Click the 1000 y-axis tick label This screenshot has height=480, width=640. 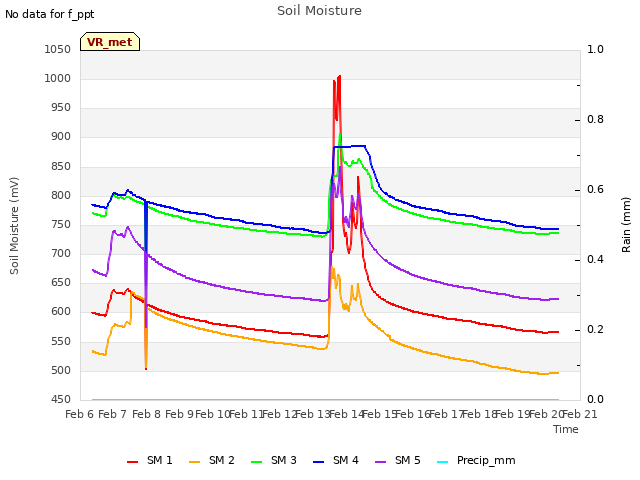coord(58,79)
